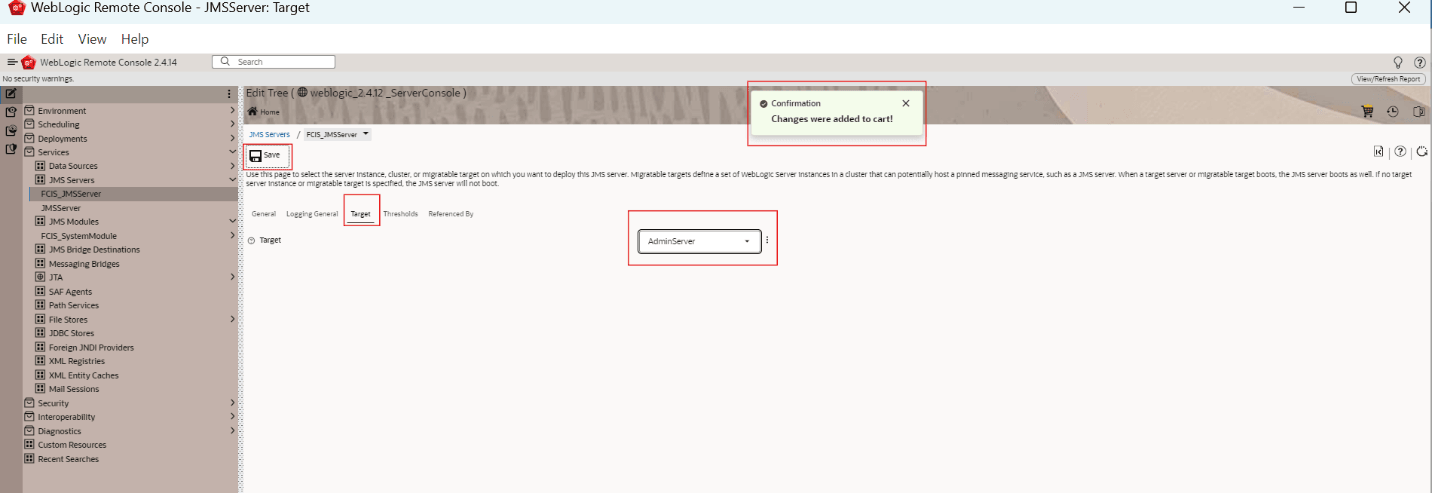The height and width of the screenshot is (493, 1432).
Task: Expand the Deployments node arrow
Action: (232, 138)
